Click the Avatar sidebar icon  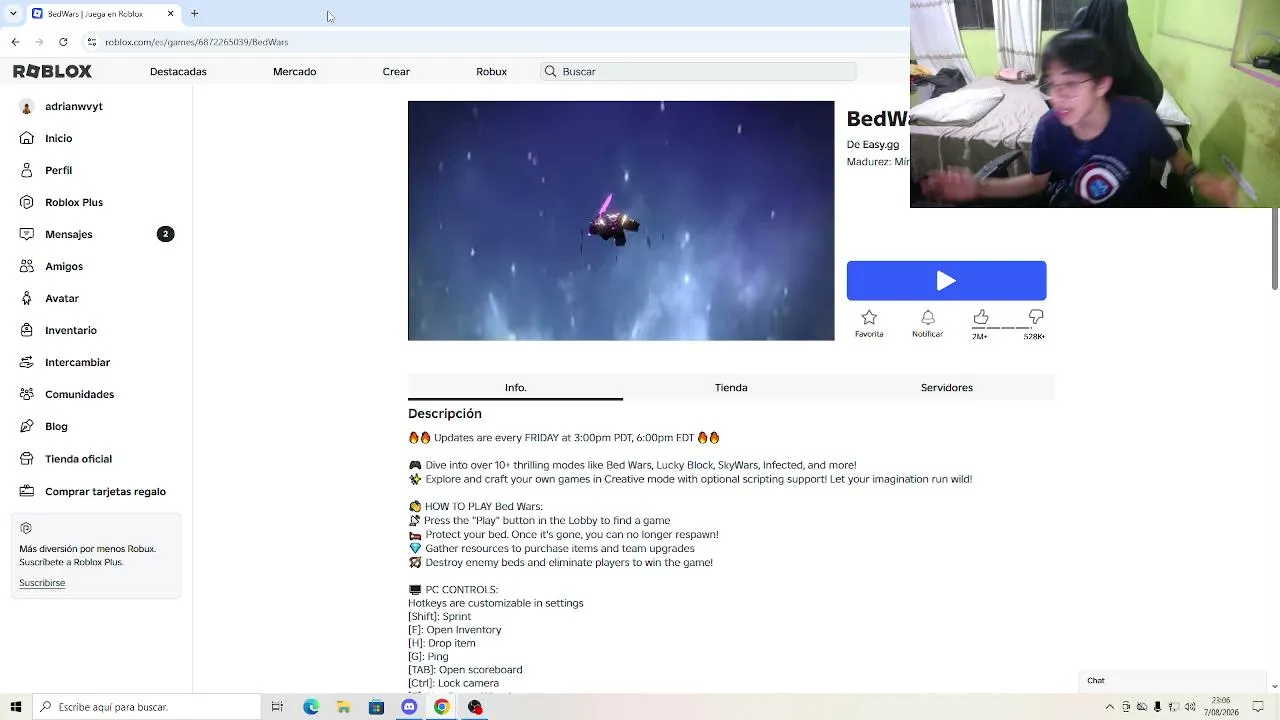click(x=26, y=298)
